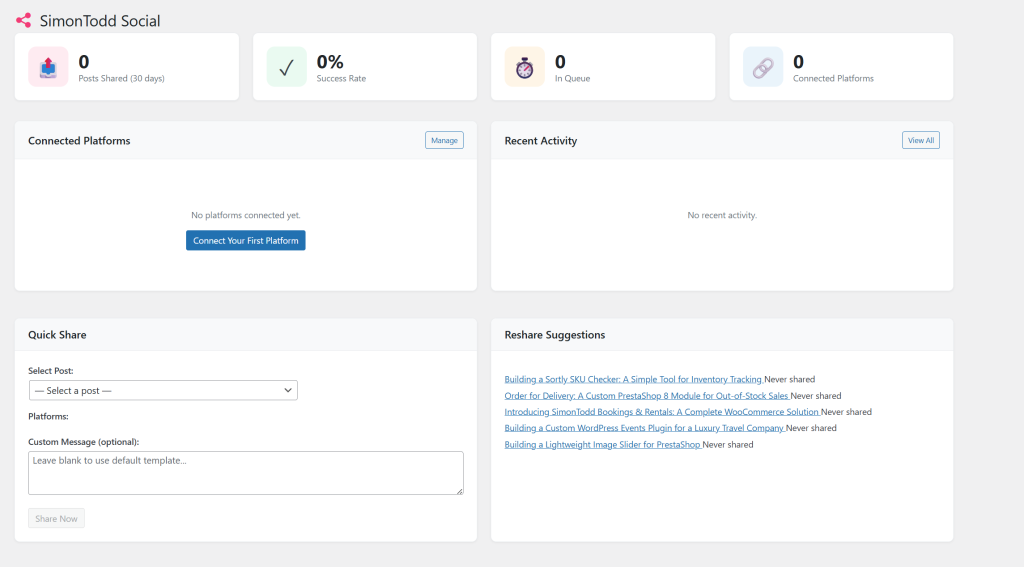Image resolution: width=1024 pixels, height=567 pixels.
Task: Open Order for Delivery PrestaShop 8 link
Action: [646, 396]
